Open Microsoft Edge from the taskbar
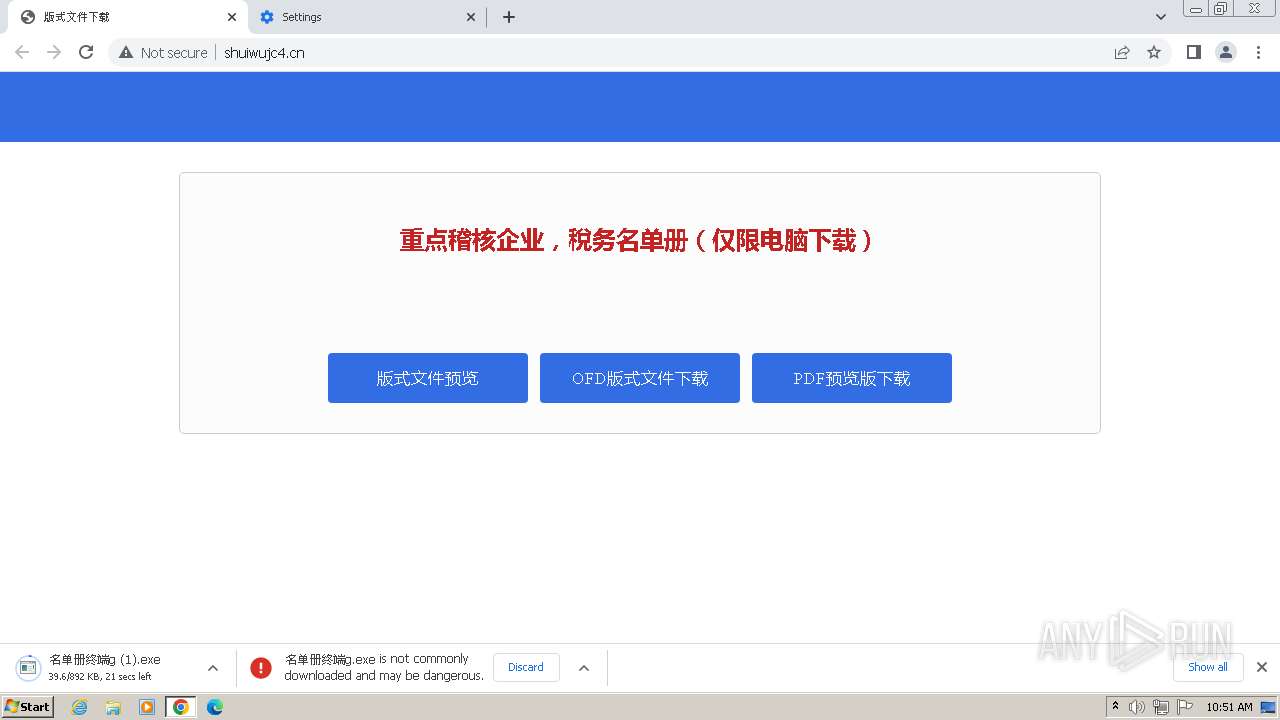Image resolution: width=1280 pixels, height=720 pixels. pos(215,707)
